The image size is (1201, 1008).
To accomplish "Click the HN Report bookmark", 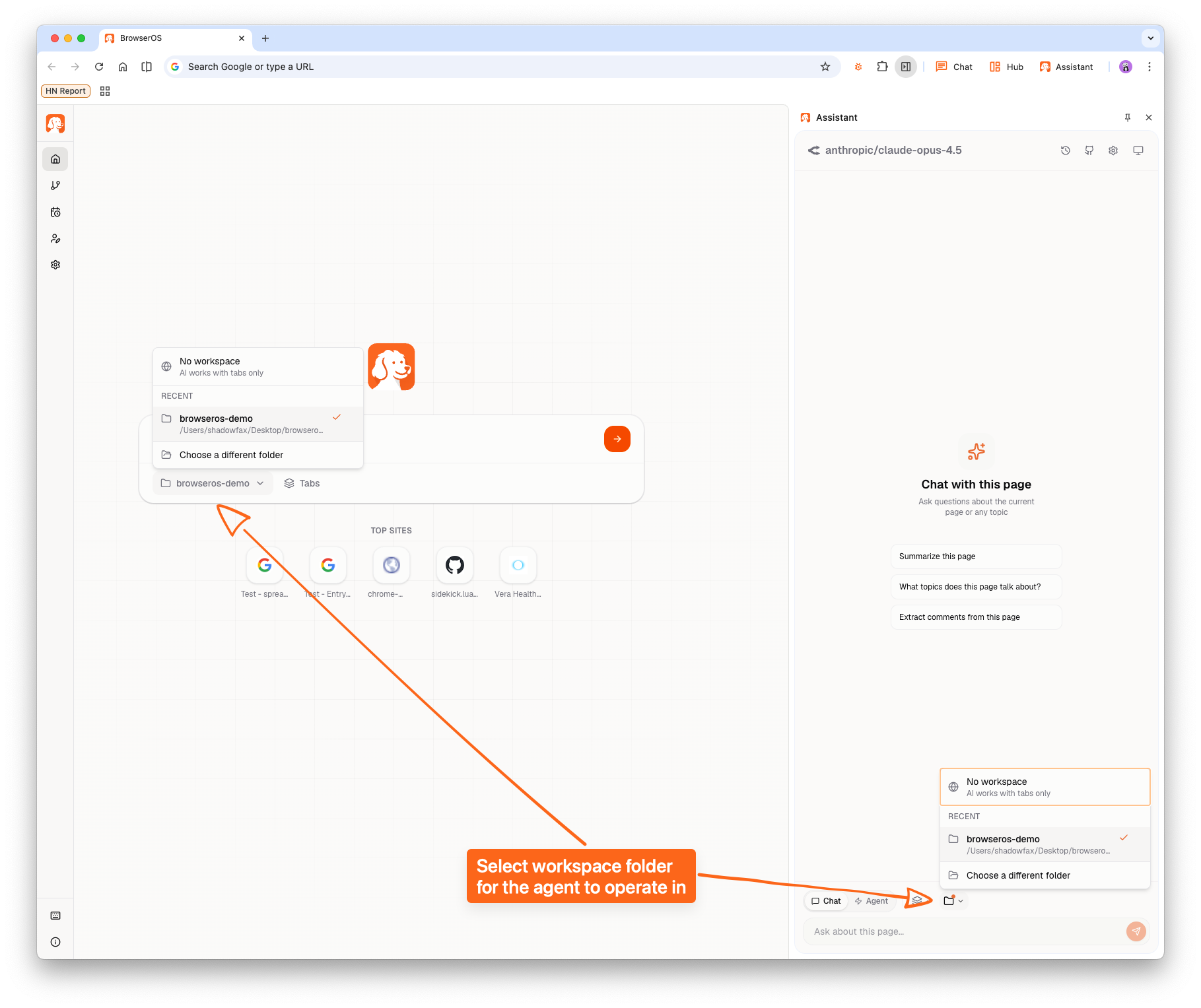I will 65,90.
